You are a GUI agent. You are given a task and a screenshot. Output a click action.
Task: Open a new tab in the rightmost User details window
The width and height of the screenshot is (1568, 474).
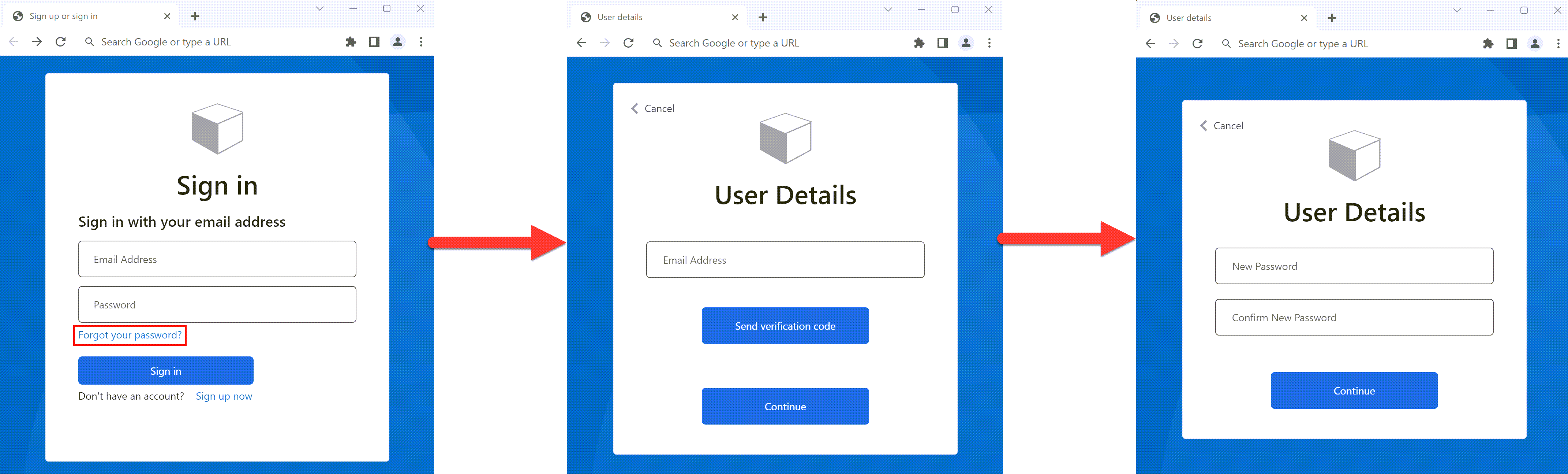[1332, 18]
